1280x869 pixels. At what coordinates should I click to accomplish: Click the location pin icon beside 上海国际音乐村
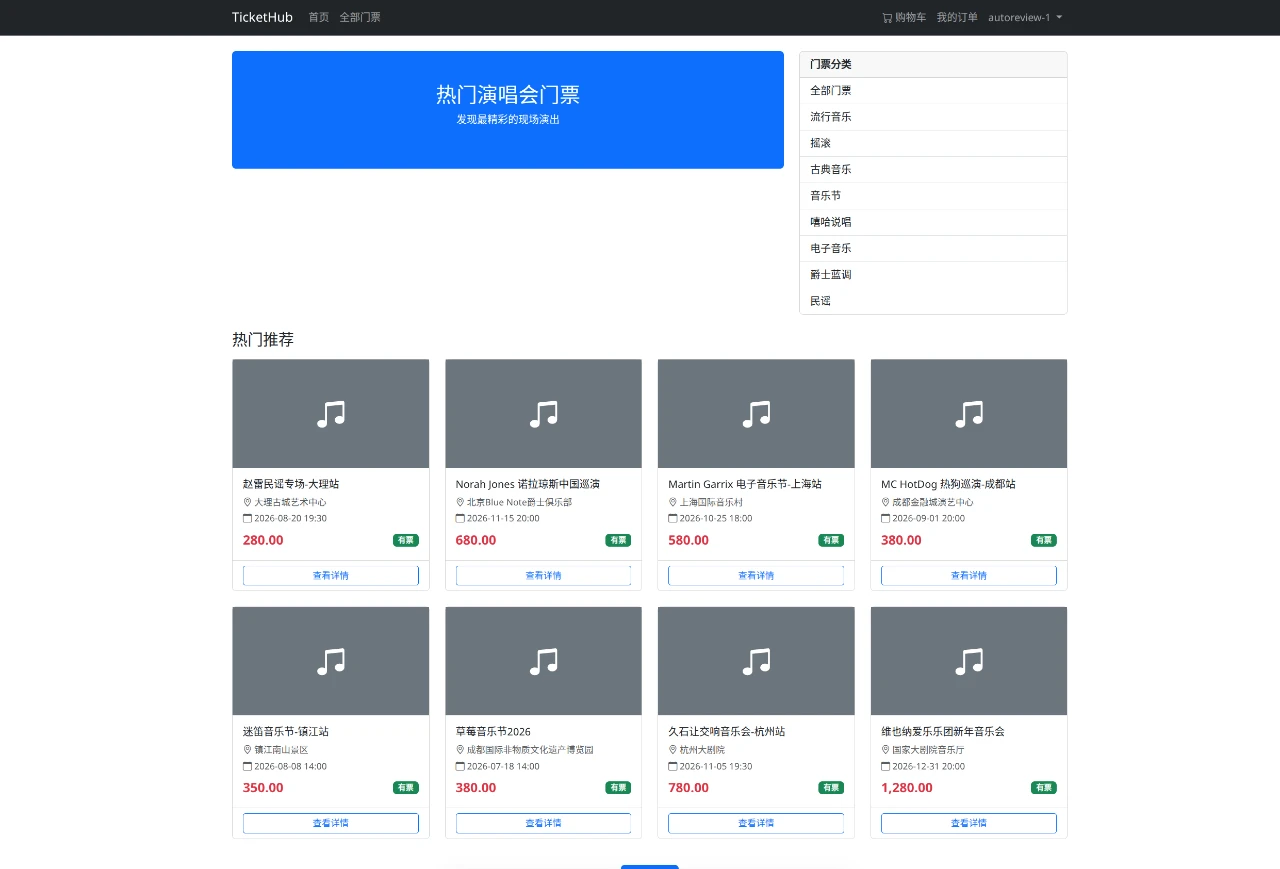tap(673, 502)
